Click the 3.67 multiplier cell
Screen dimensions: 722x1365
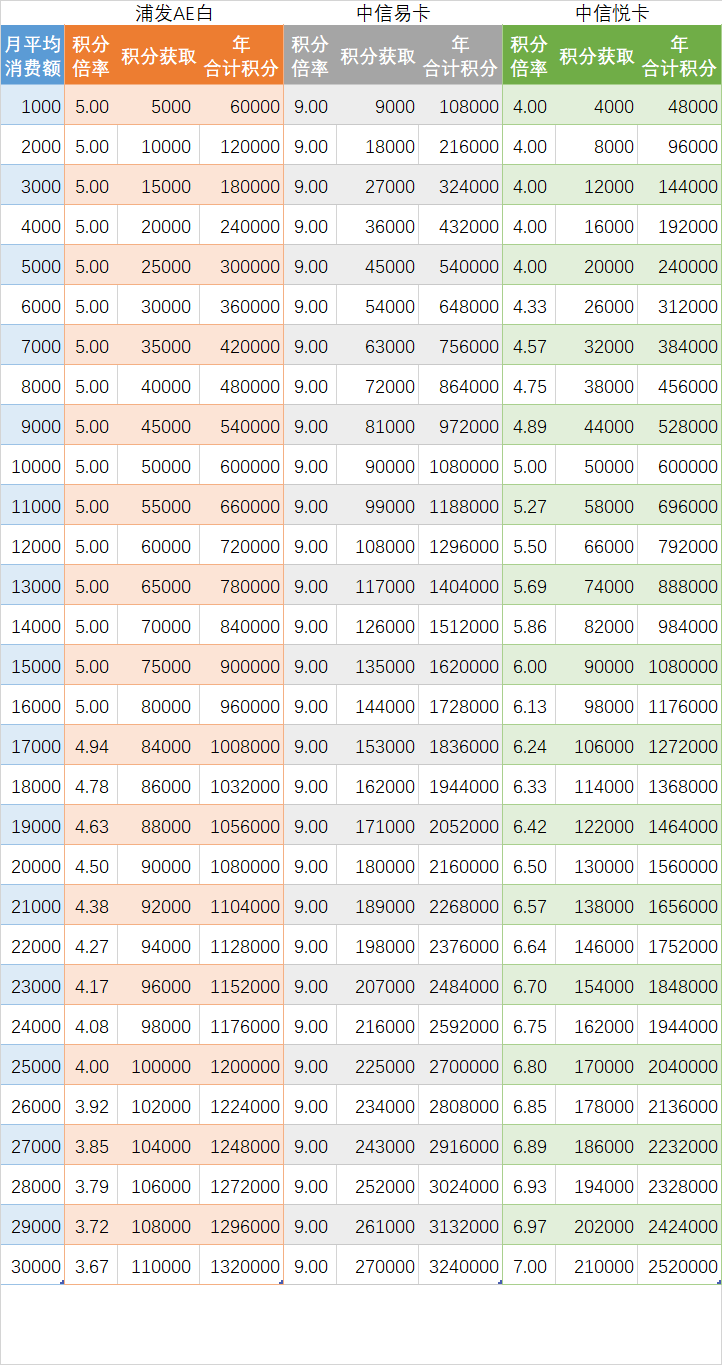pyautogui.click(x=92, y=1266)
